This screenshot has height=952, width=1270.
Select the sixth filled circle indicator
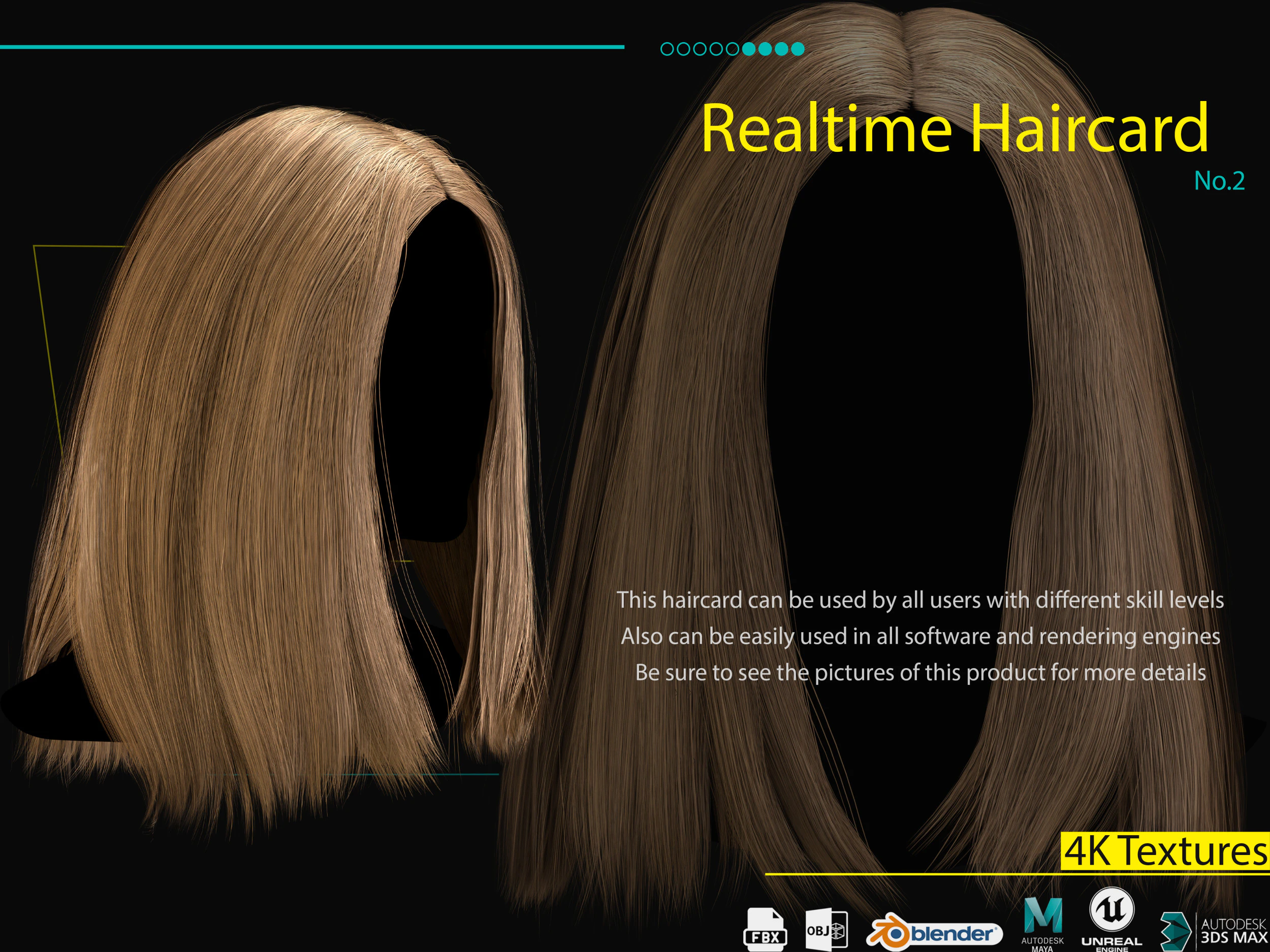[748, 50]
